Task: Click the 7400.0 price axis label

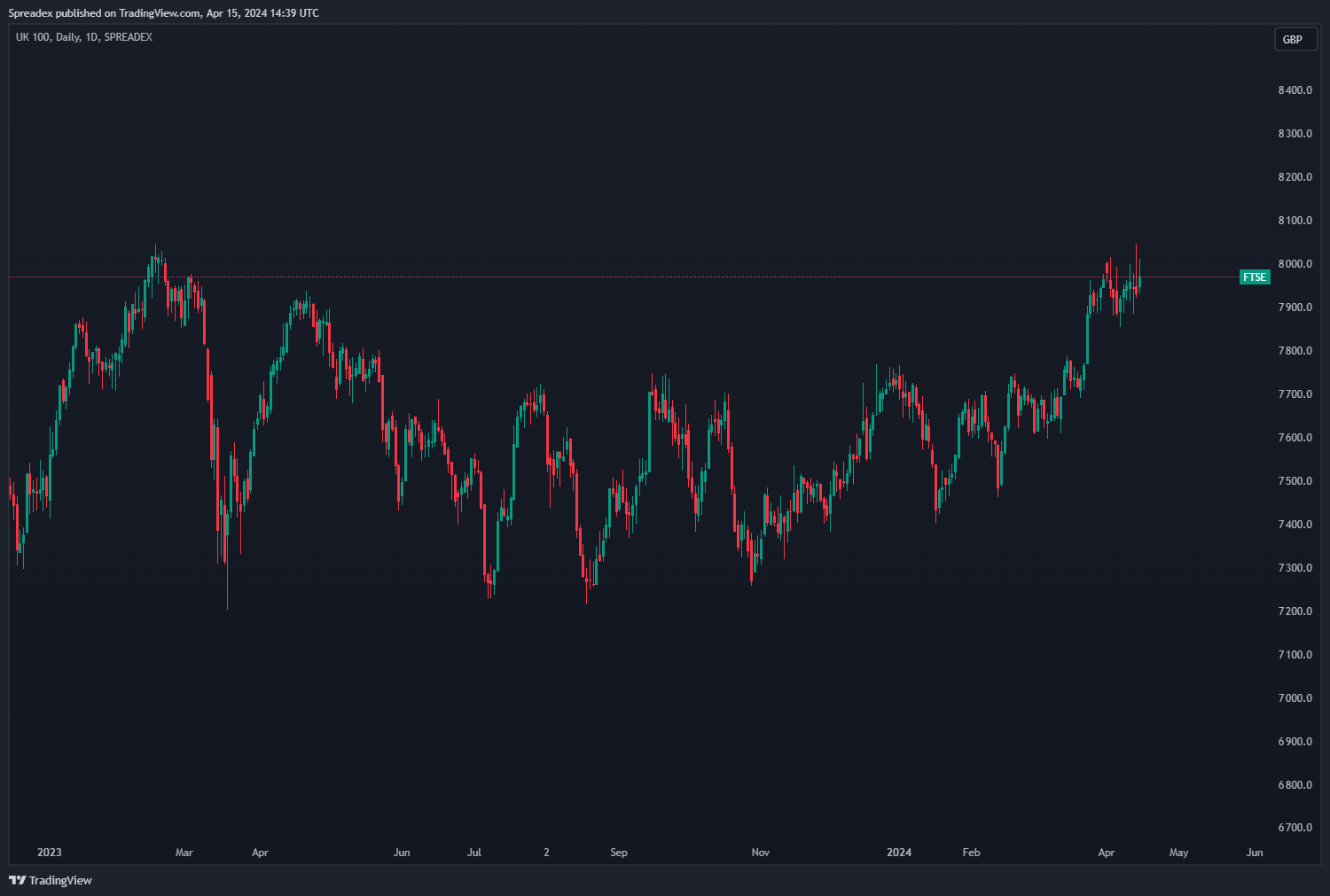Action: coord(1295,525)
